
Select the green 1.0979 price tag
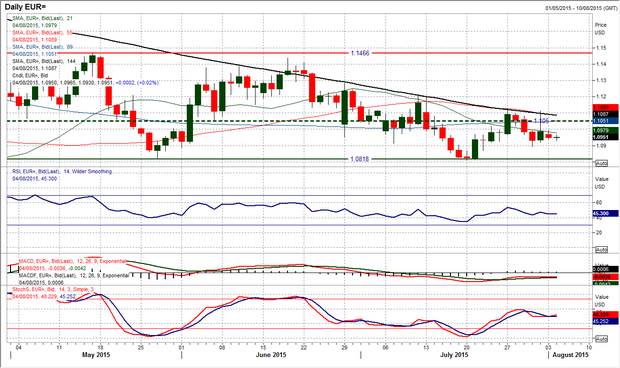605,130
